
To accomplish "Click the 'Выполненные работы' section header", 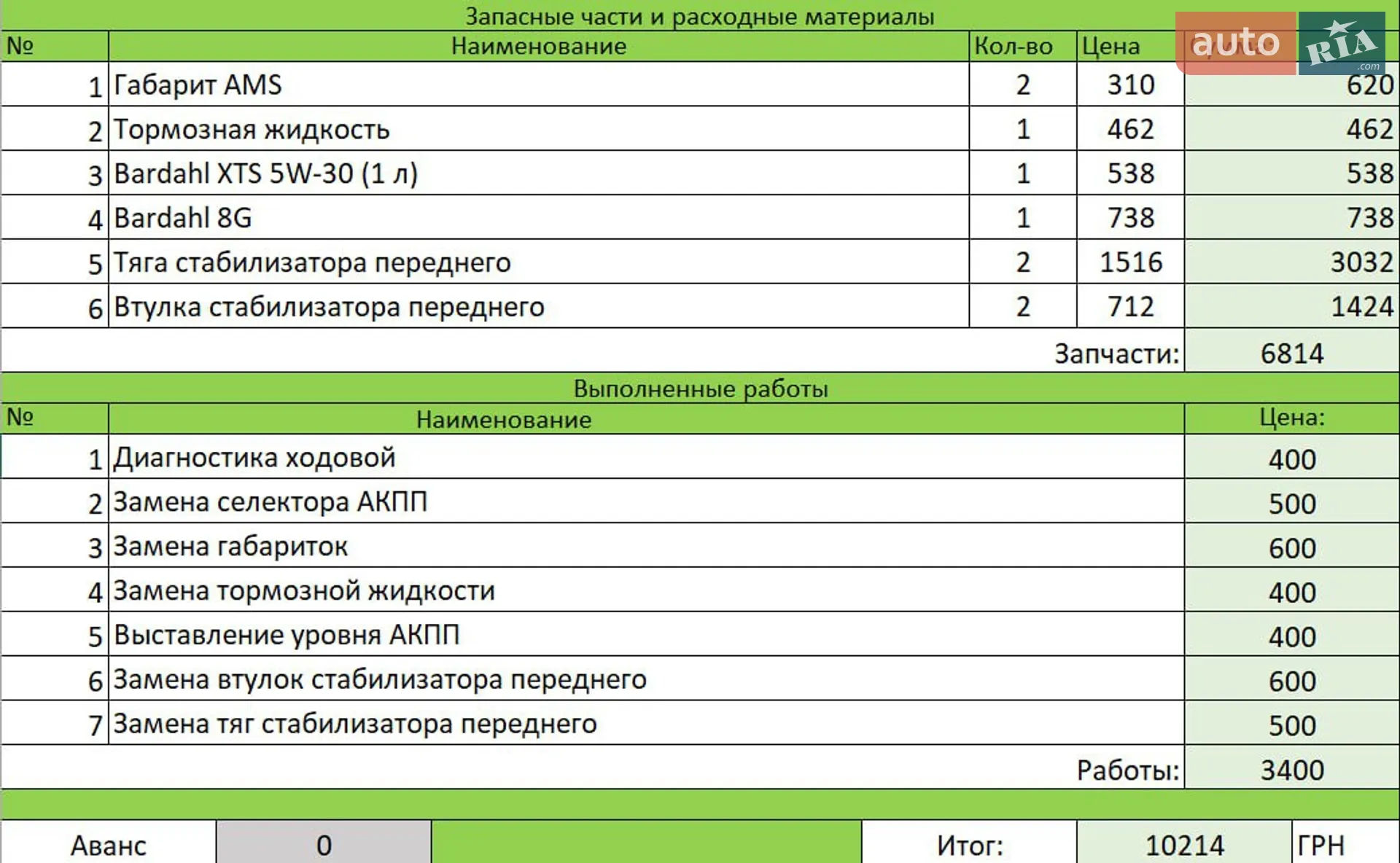I will pyautogui.click(x=700, y=388).
